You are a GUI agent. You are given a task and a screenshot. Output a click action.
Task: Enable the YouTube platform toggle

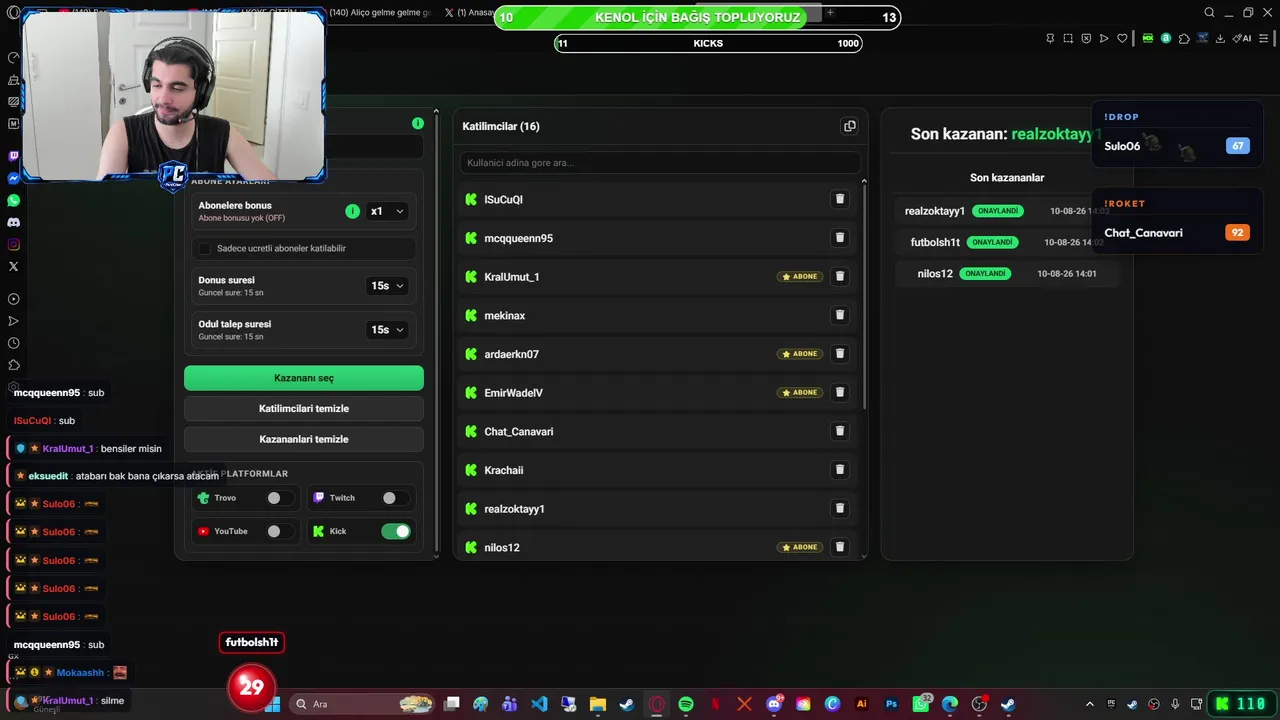point(280,531)
